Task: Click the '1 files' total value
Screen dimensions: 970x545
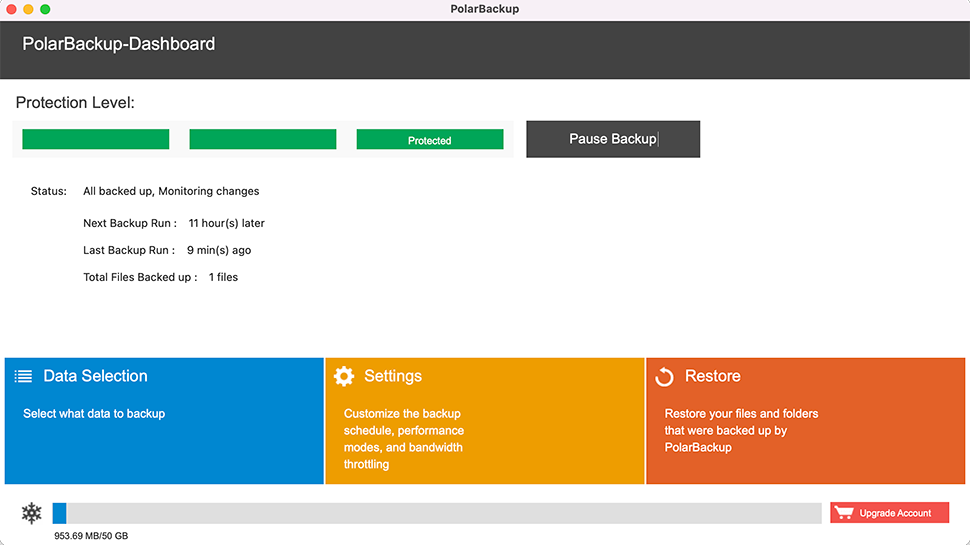Action: (223, 277)
